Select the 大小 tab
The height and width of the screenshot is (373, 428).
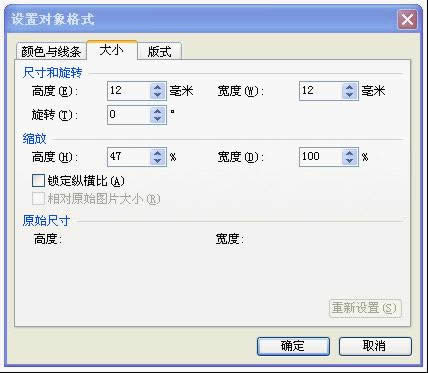[x=112, y=51]
